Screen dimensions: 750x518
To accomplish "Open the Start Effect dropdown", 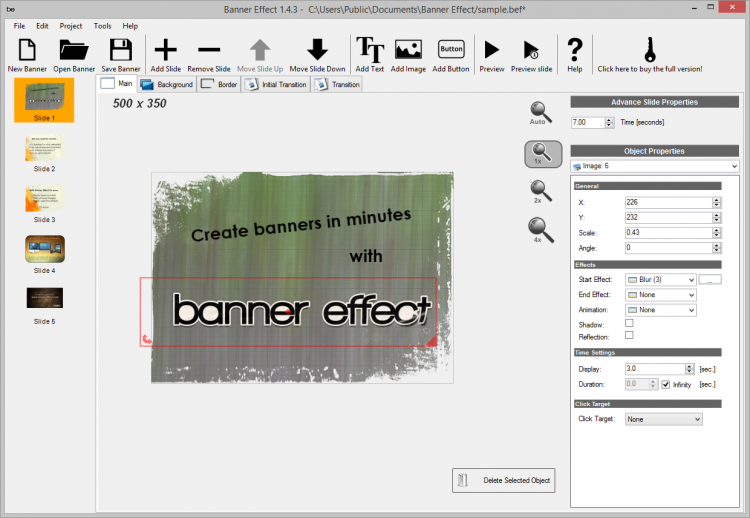I will point(660,280).
